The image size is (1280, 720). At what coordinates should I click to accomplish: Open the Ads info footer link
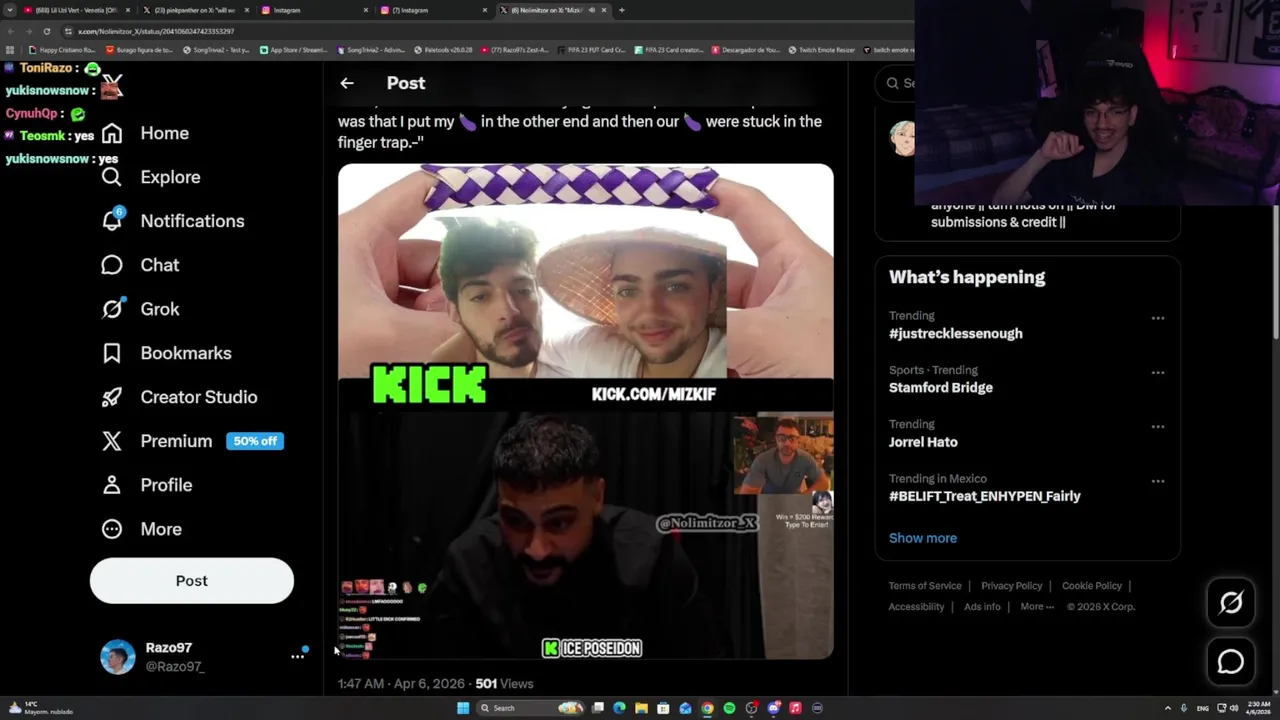point(982,607)
